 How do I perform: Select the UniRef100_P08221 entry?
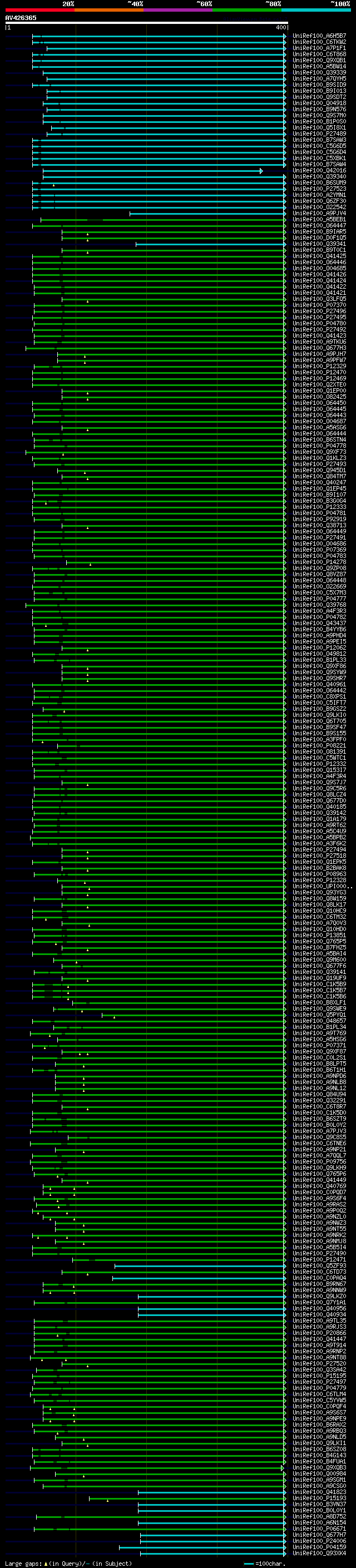coord(319,745)
